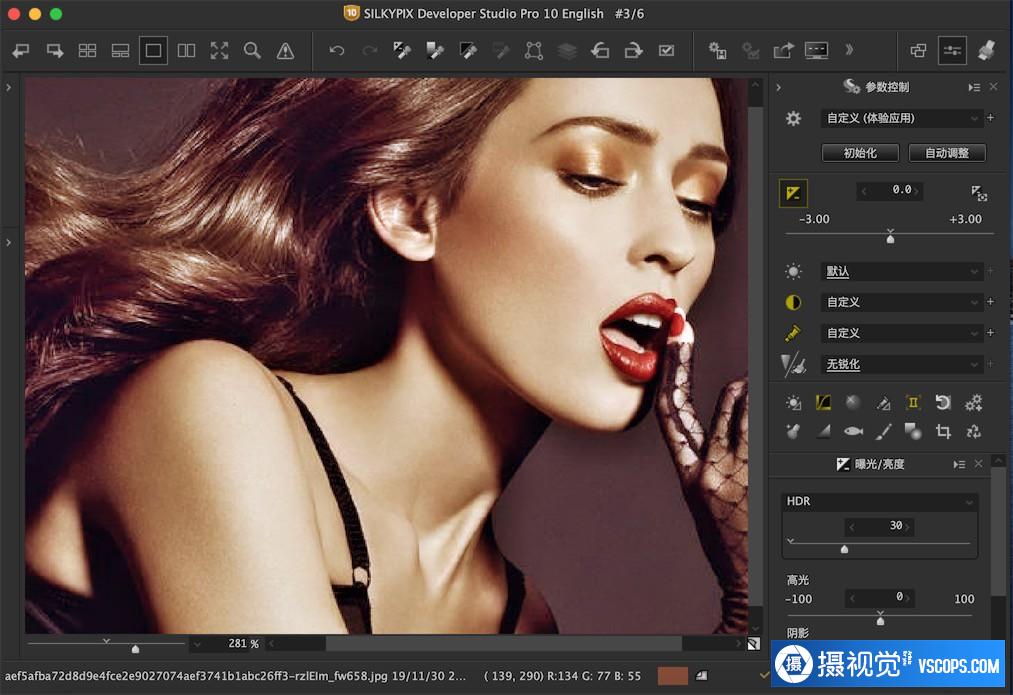Viewport: 1013px width, 695px height.
Task: Click the horizontal scrollbar under the preview
Action: [x=504, y=643]
